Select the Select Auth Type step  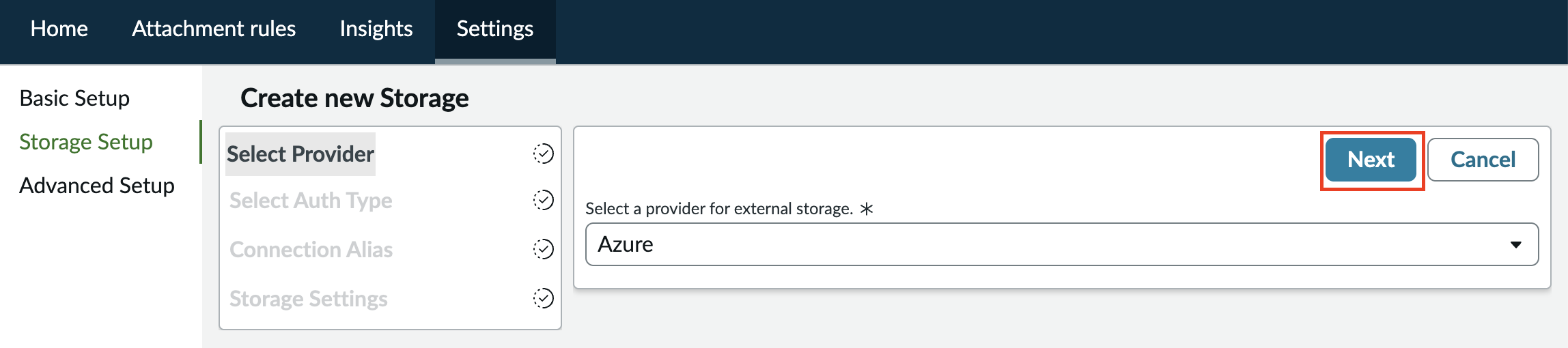(311, 201)
